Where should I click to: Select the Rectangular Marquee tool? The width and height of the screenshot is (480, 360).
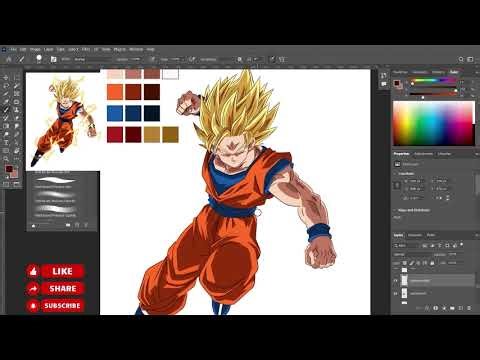tap(16, 78)
